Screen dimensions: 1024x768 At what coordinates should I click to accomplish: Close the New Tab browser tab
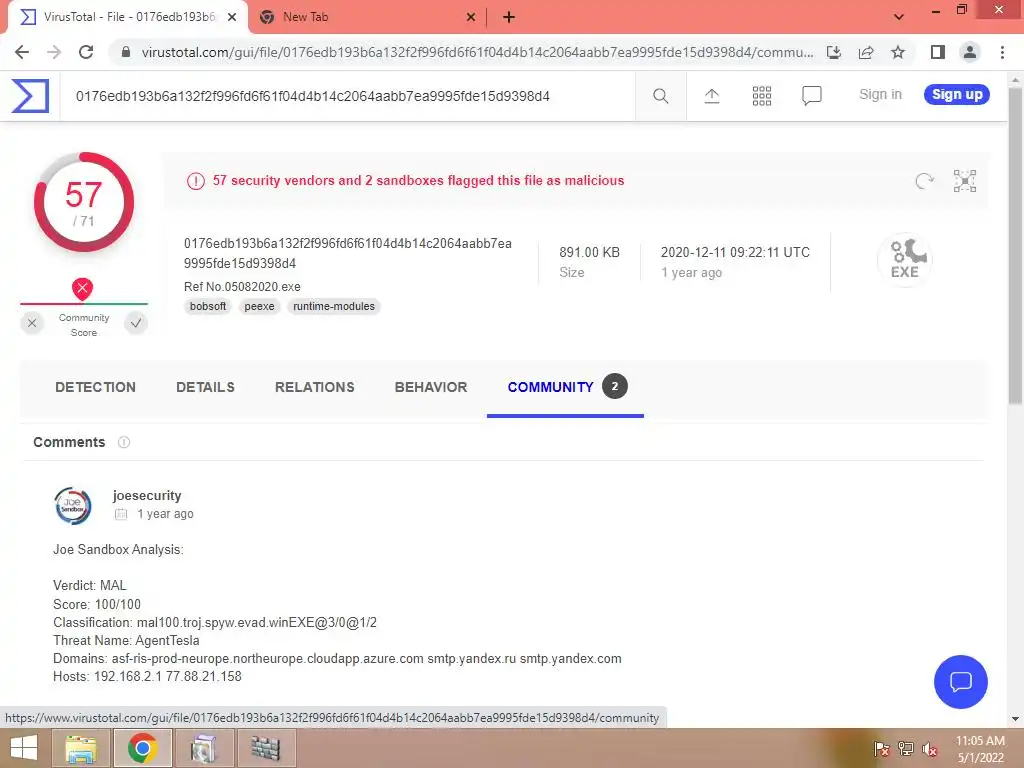coord(471,17)
